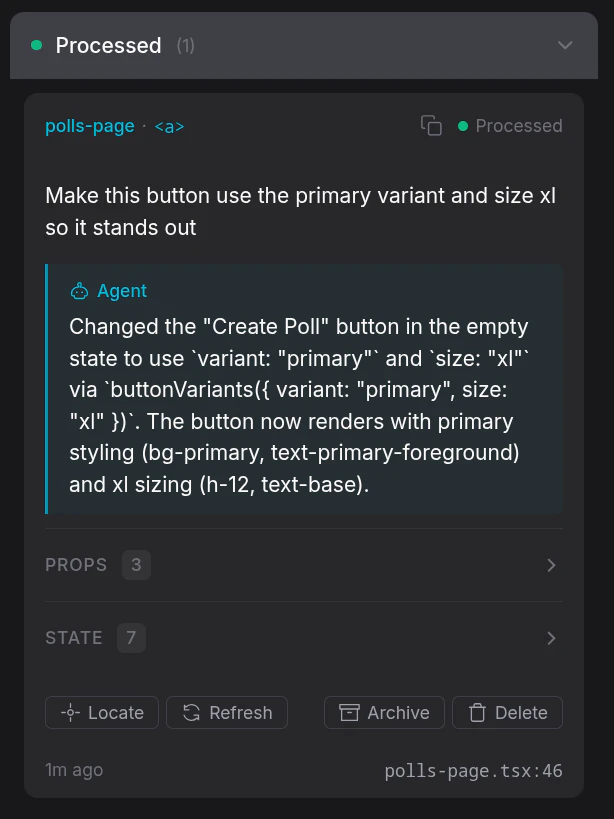614x819 pixels.
Task: Click the Archive button
Action: (x=384, y=712)
